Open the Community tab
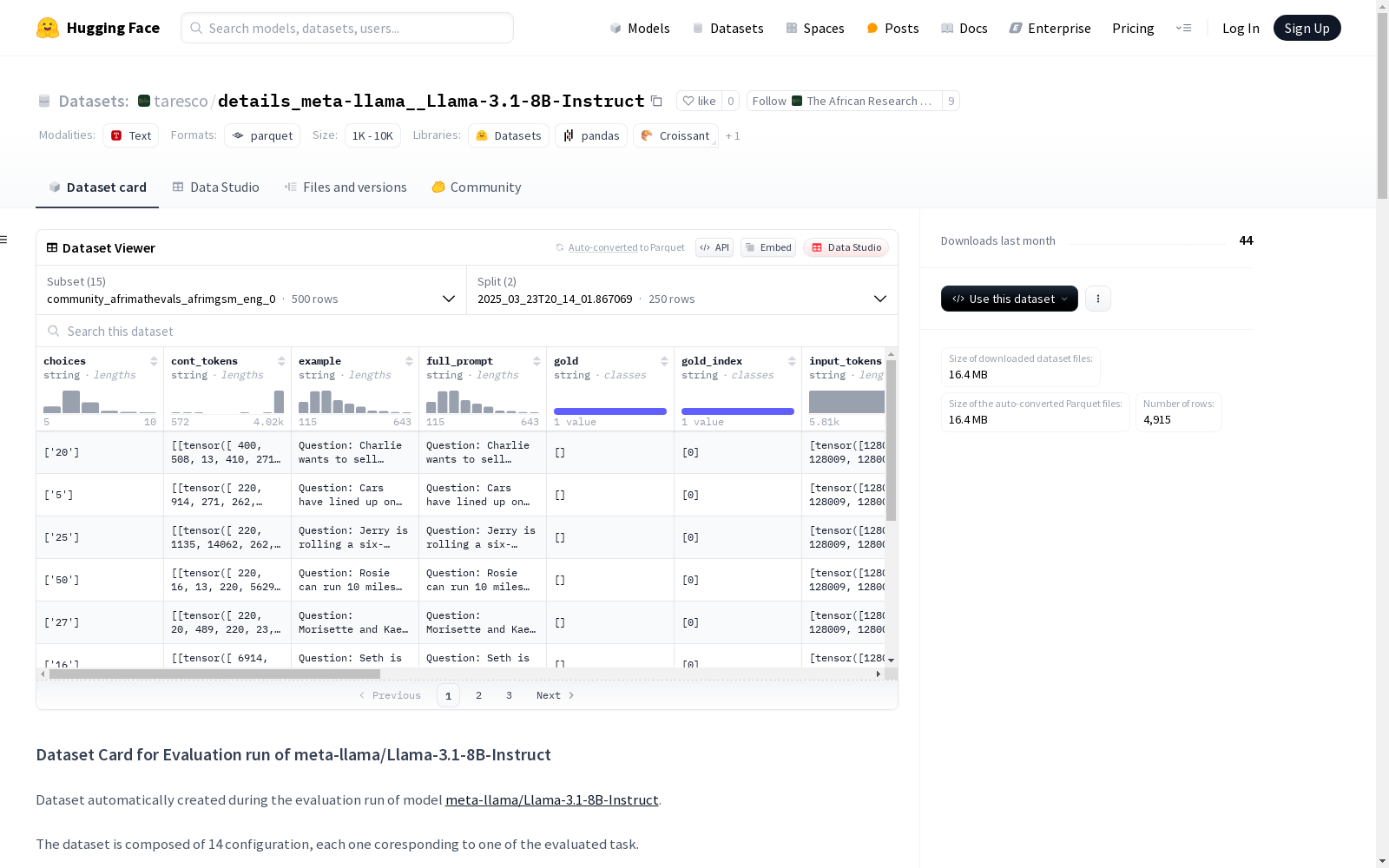 (x=477, y=187)
